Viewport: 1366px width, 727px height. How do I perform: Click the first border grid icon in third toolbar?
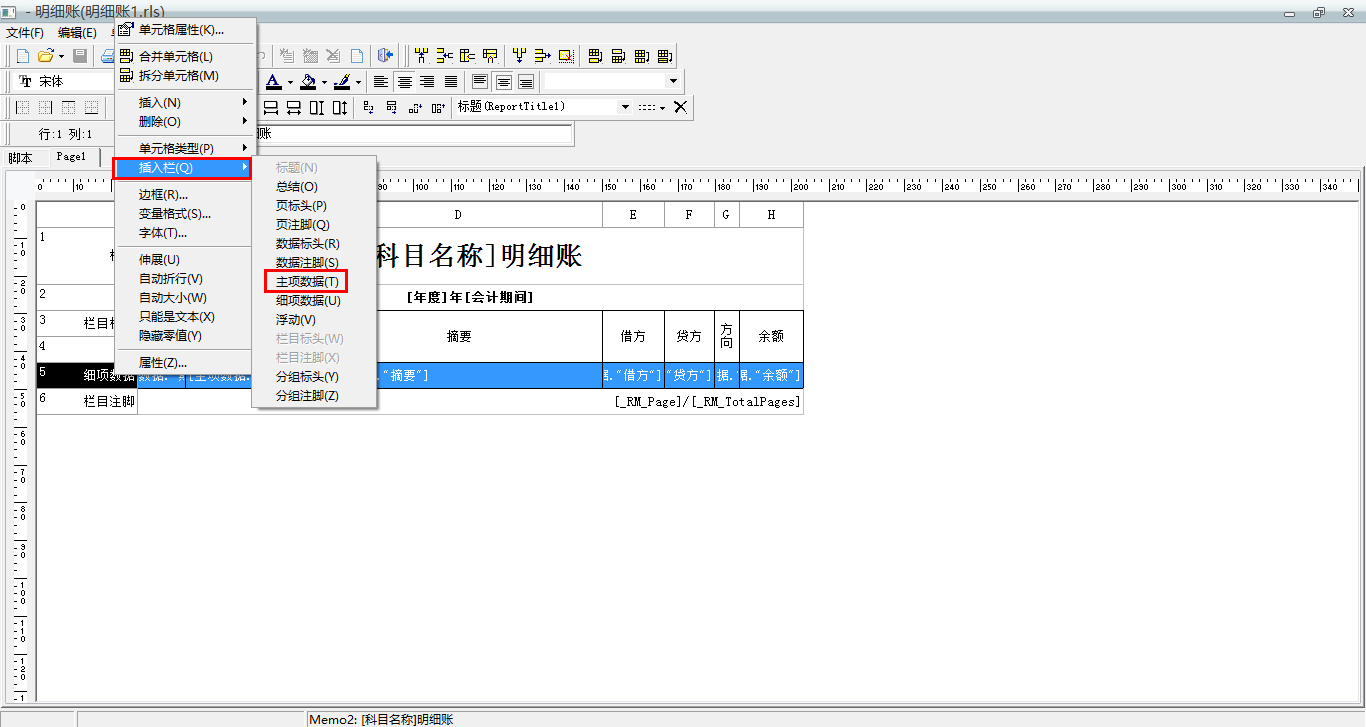(24, 107)
